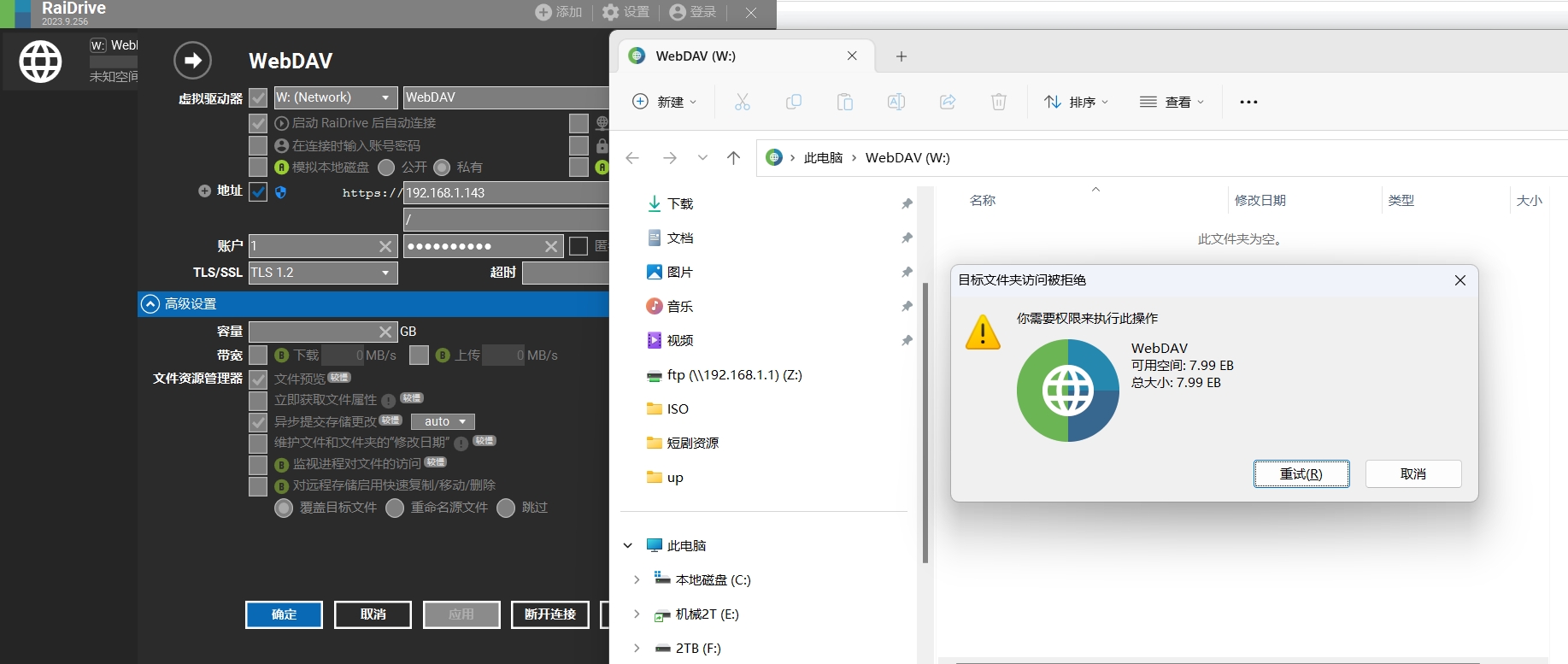The height and width of the screenshot is (664, 1568).
Task: Open the View dropdown in Explorer
Action: pos(1172,102)
